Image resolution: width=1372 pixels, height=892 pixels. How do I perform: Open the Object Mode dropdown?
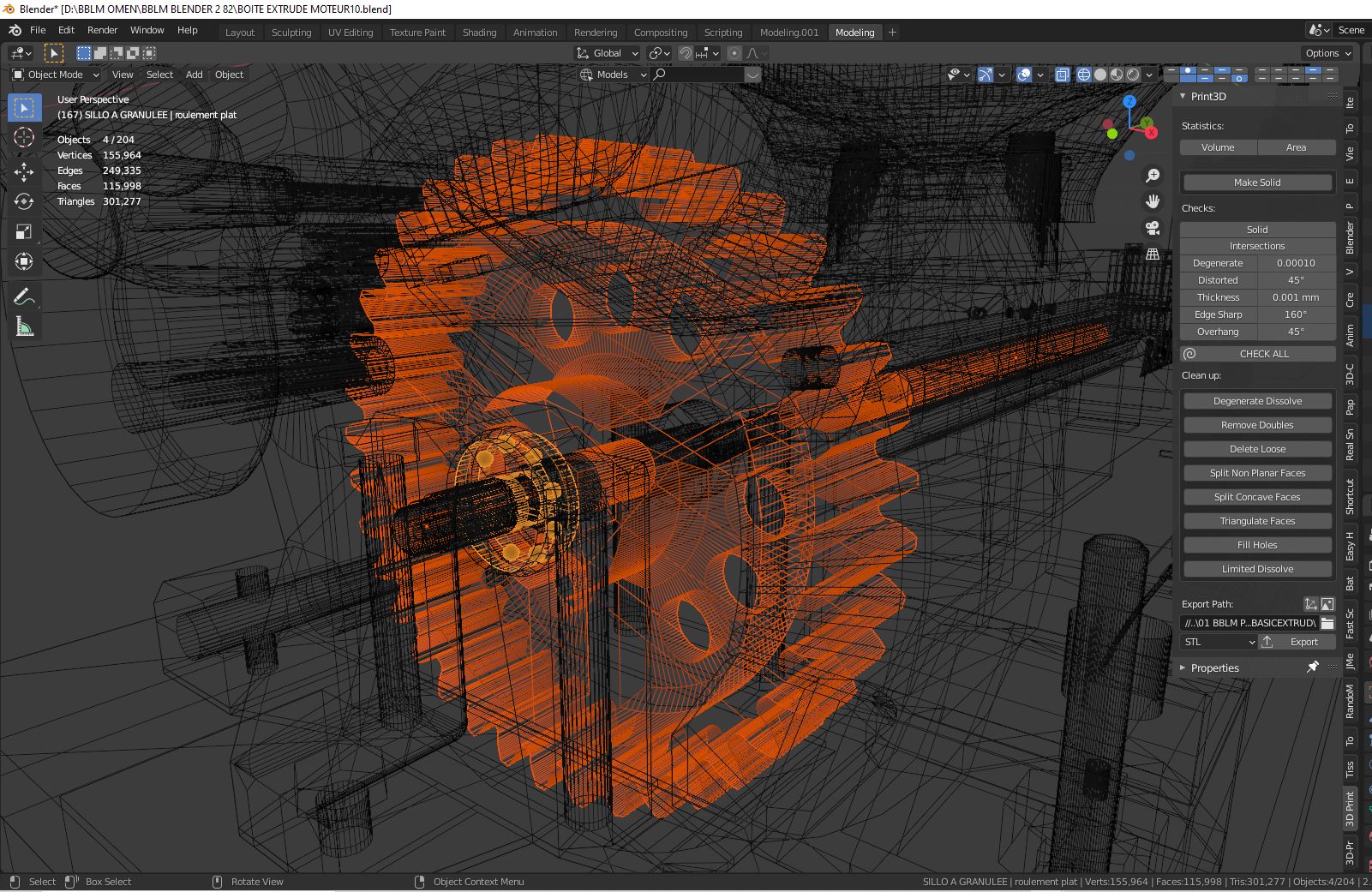[57, 75]
